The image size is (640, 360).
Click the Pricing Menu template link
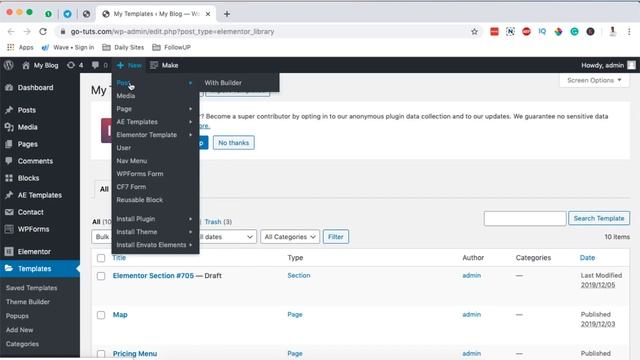[135, 353]
